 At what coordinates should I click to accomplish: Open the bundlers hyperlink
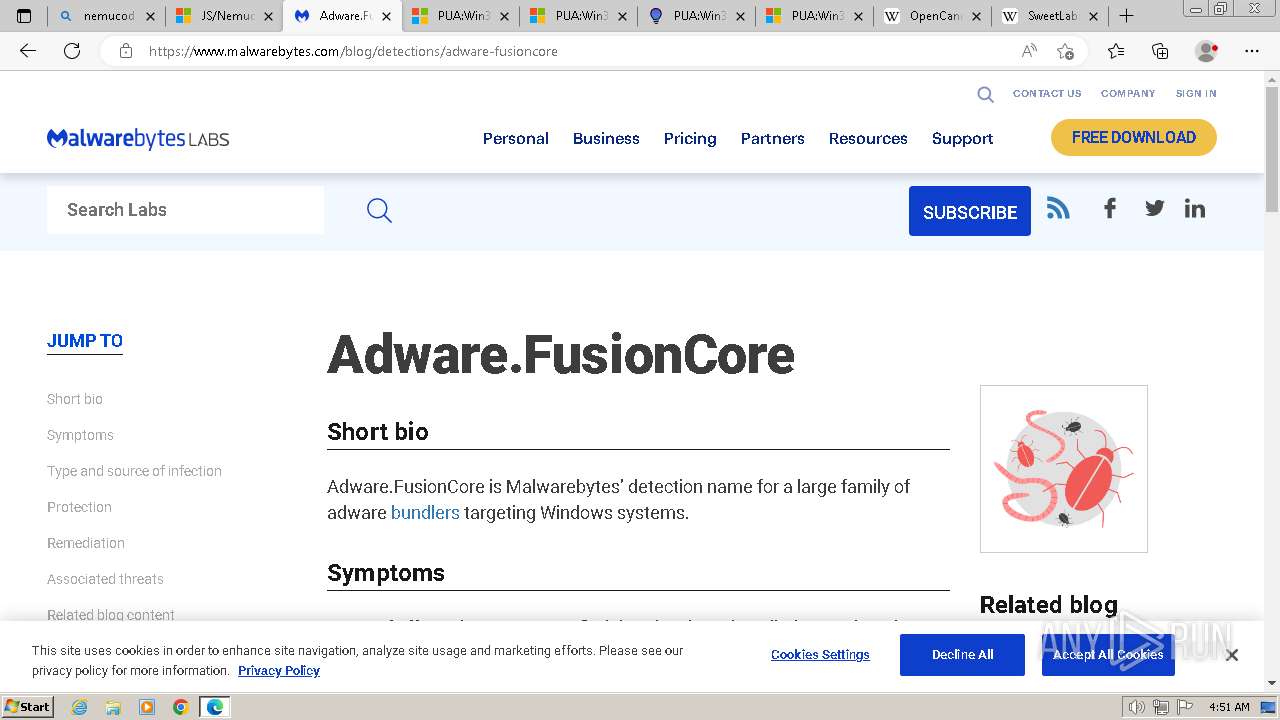pos(425,513)
